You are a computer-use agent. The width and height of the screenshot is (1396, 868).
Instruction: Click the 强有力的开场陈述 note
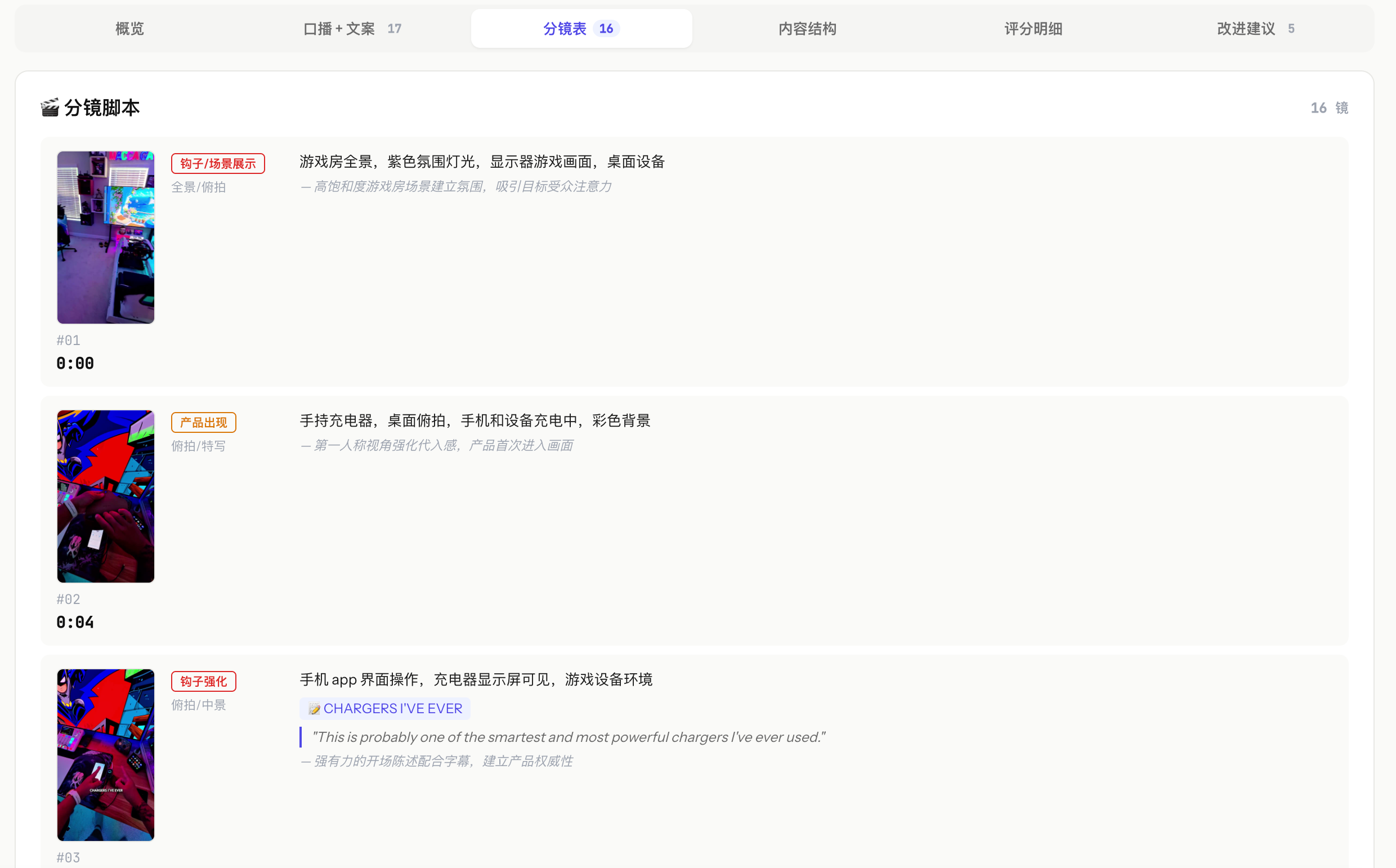[437, 761]
